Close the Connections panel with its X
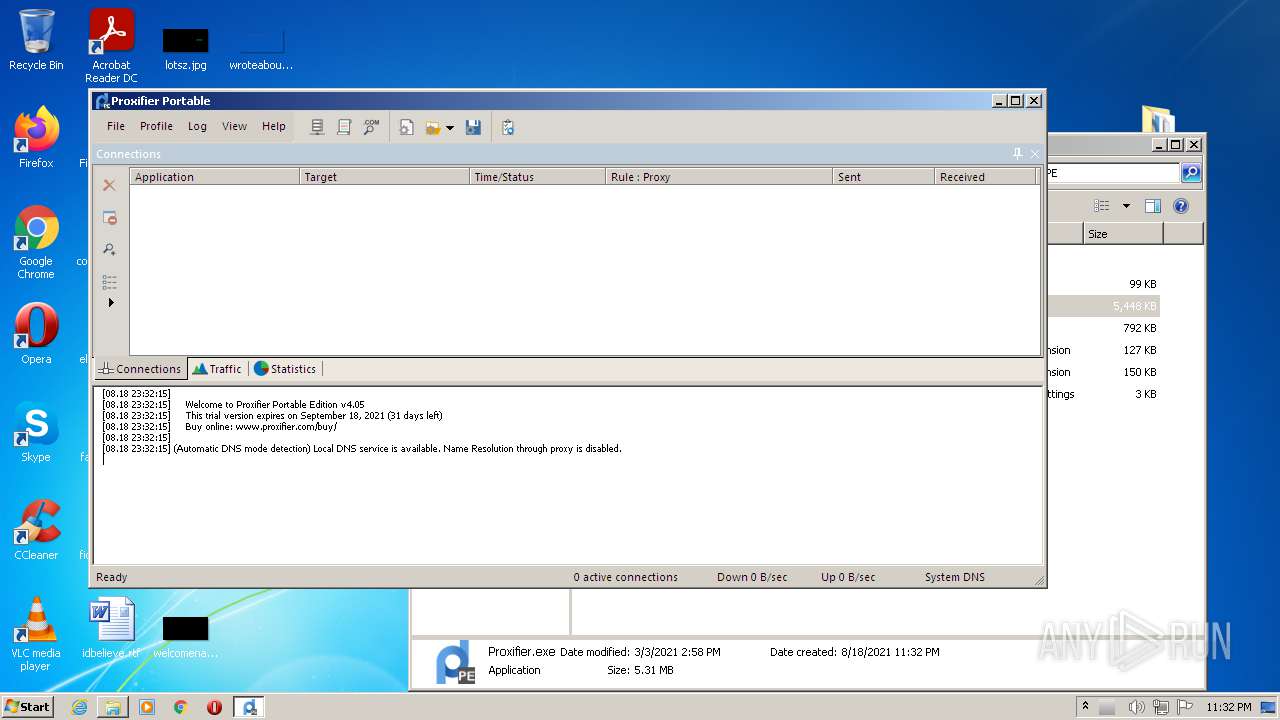The height and width of the screenshot is (720, 1280). pos(1035,154)
